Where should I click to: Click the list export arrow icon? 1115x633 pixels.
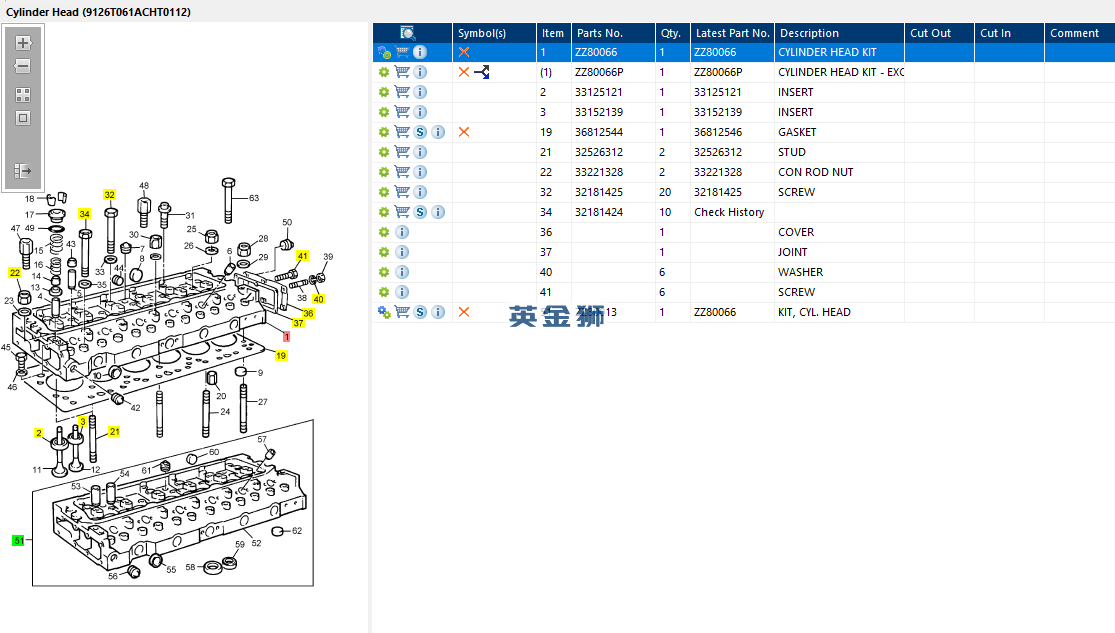pyautogui.click(x=23, y=171)
